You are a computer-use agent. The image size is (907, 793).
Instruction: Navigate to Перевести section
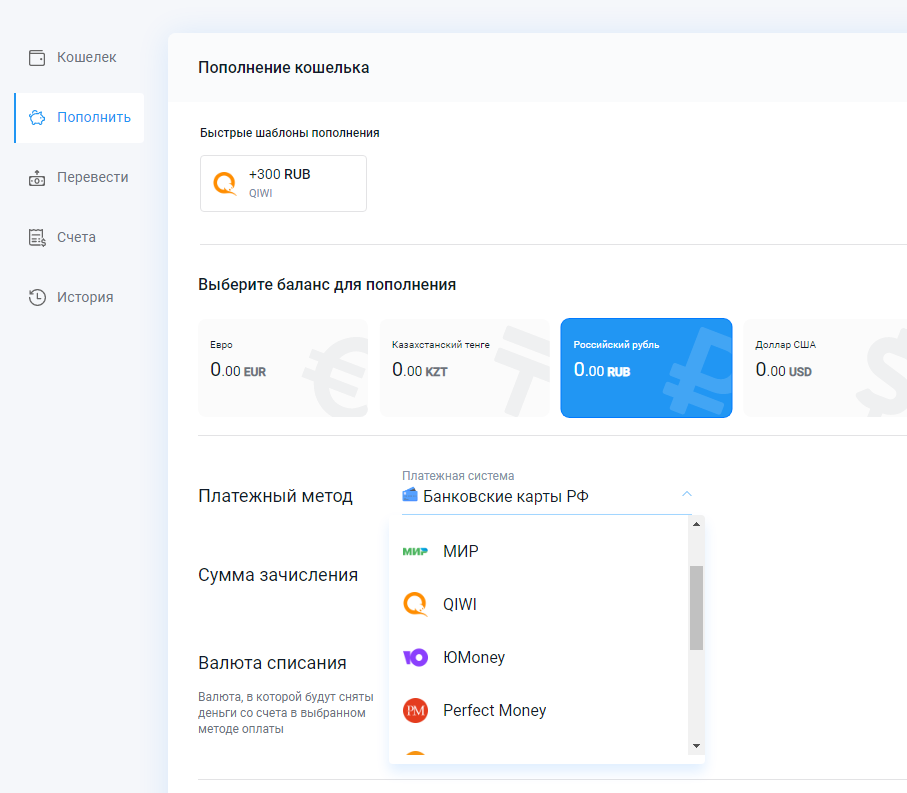coord(79,178)
